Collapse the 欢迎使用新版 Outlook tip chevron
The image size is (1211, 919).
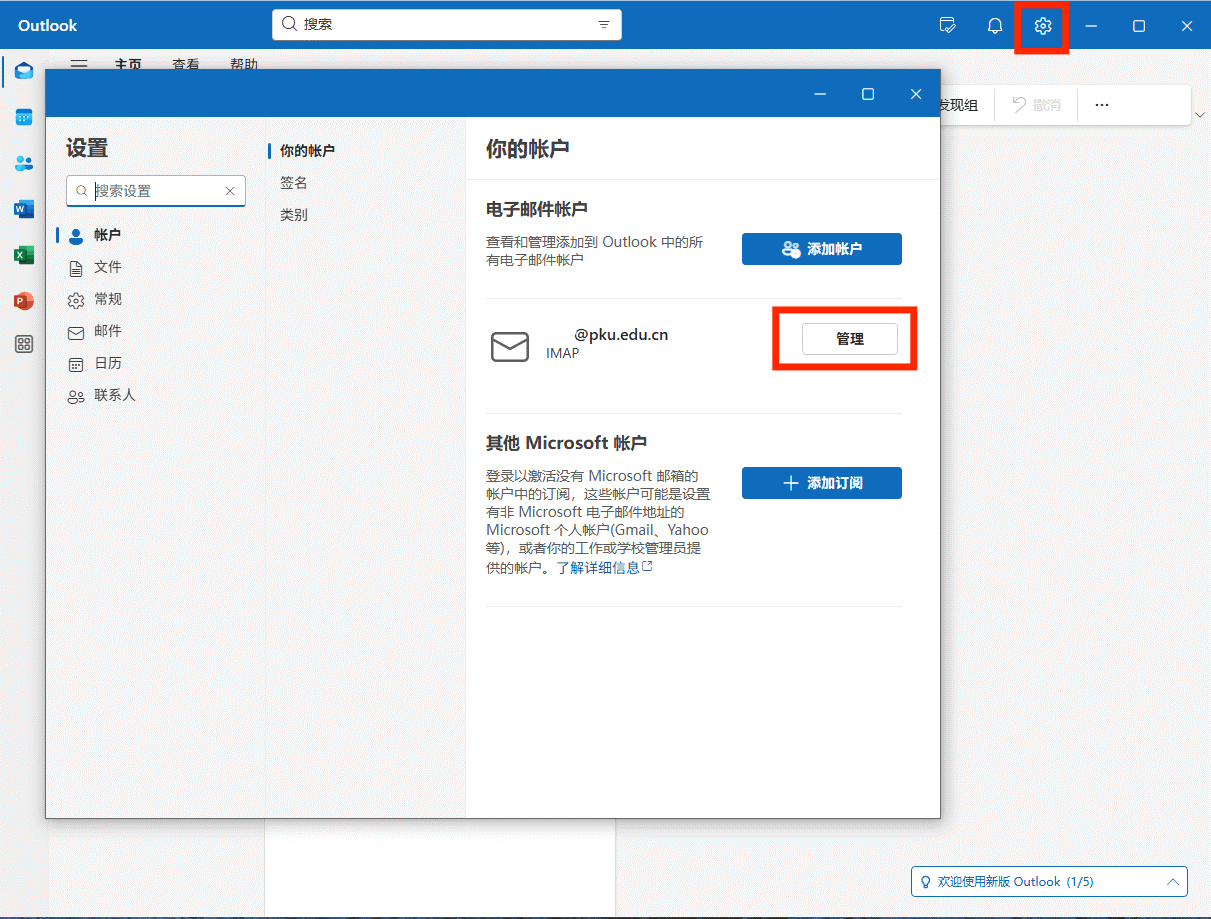pyautogui.click(x=1172, y=882)
